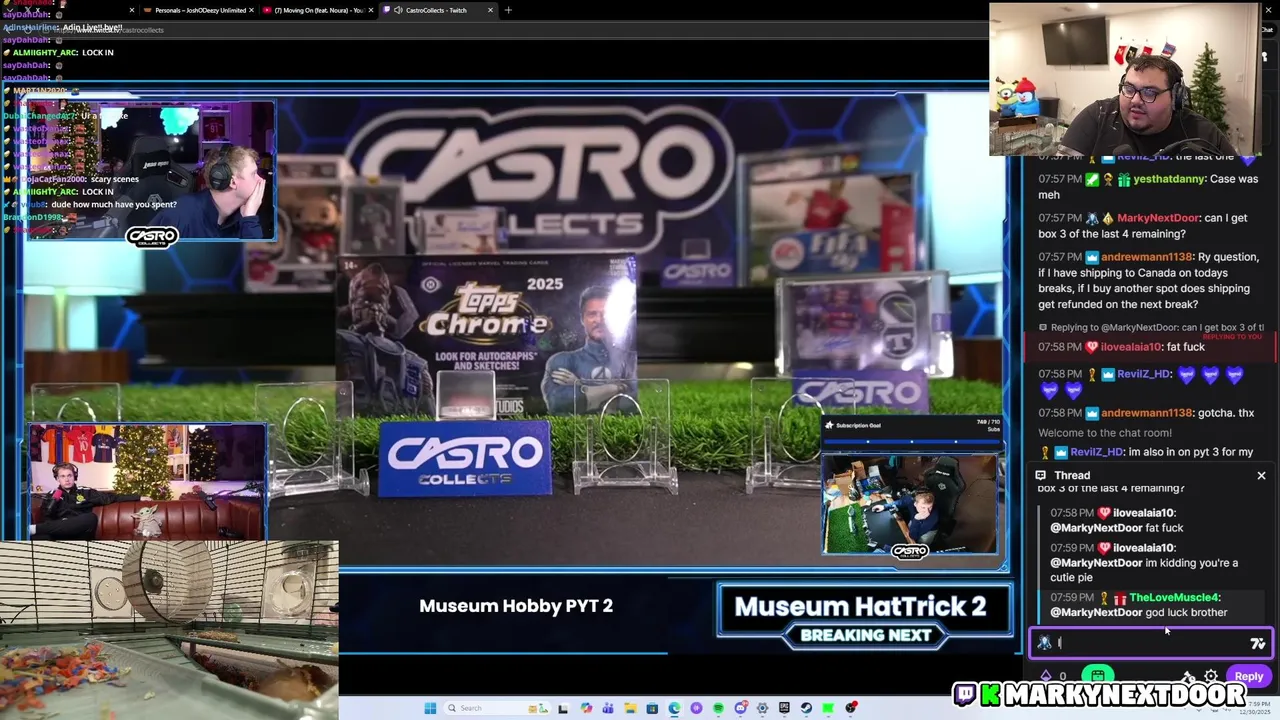Click 'im kidding you're a cutie pie' message
Image resolution: width=1280 pixels, height=720 pixels.
(x=1144, y=570)
